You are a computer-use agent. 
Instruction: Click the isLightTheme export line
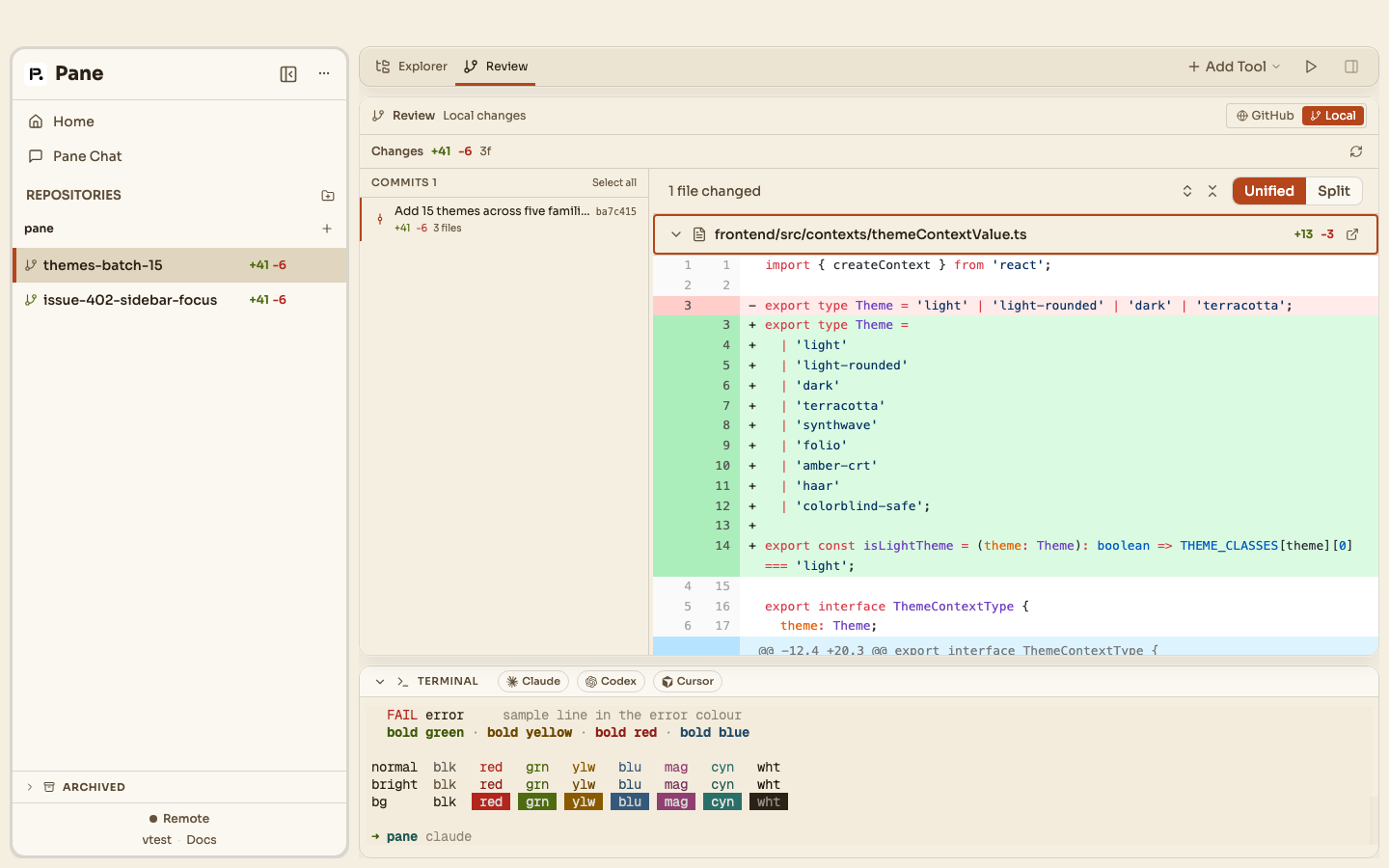click(1016, 556)
